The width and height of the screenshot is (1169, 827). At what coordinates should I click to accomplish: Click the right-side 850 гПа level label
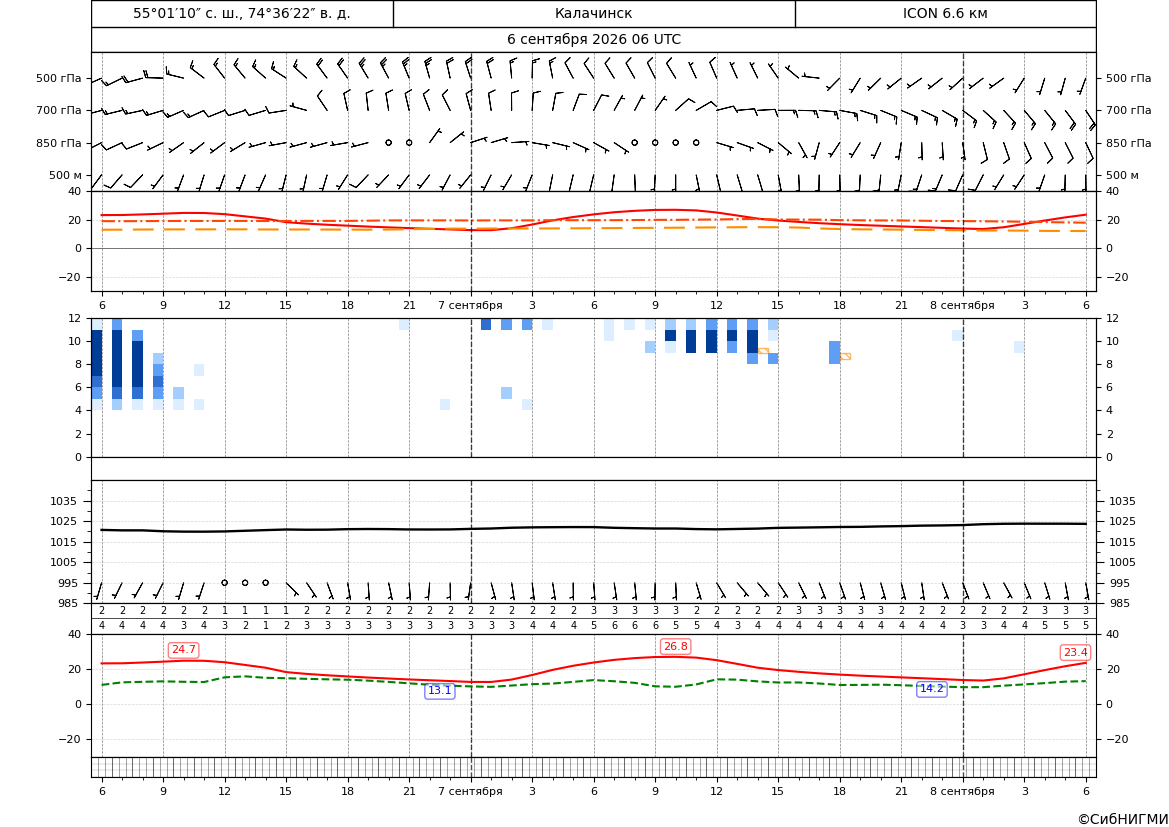coord(1128,143)
